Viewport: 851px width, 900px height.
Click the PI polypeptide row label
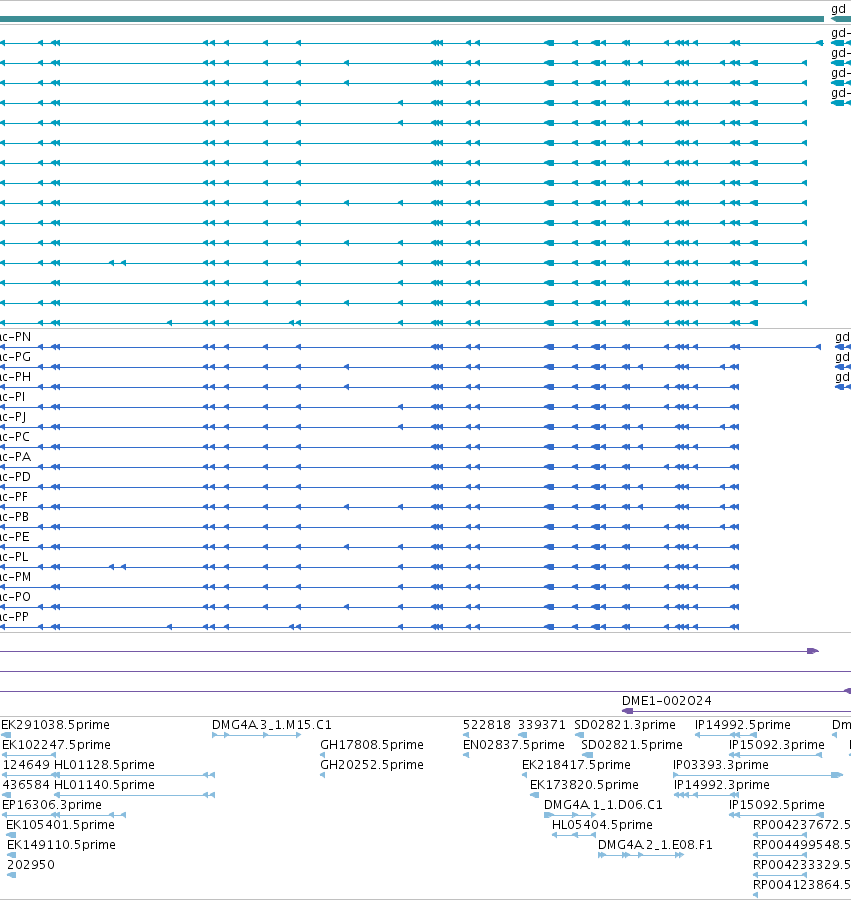point(13,398)
